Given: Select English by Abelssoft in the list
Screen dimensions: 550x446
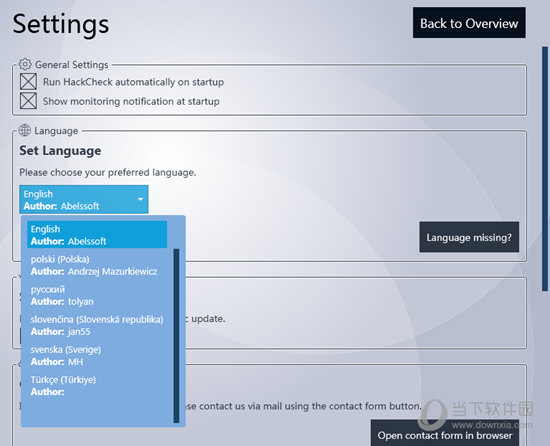Looking at the screenshot, I should (x=97, y=235).
